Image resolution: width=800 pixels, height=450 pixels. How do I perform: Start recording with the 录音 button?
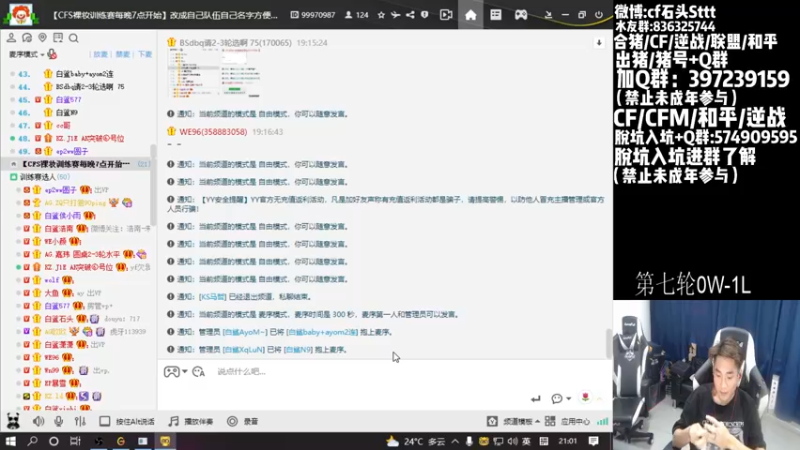click(243, 421)
